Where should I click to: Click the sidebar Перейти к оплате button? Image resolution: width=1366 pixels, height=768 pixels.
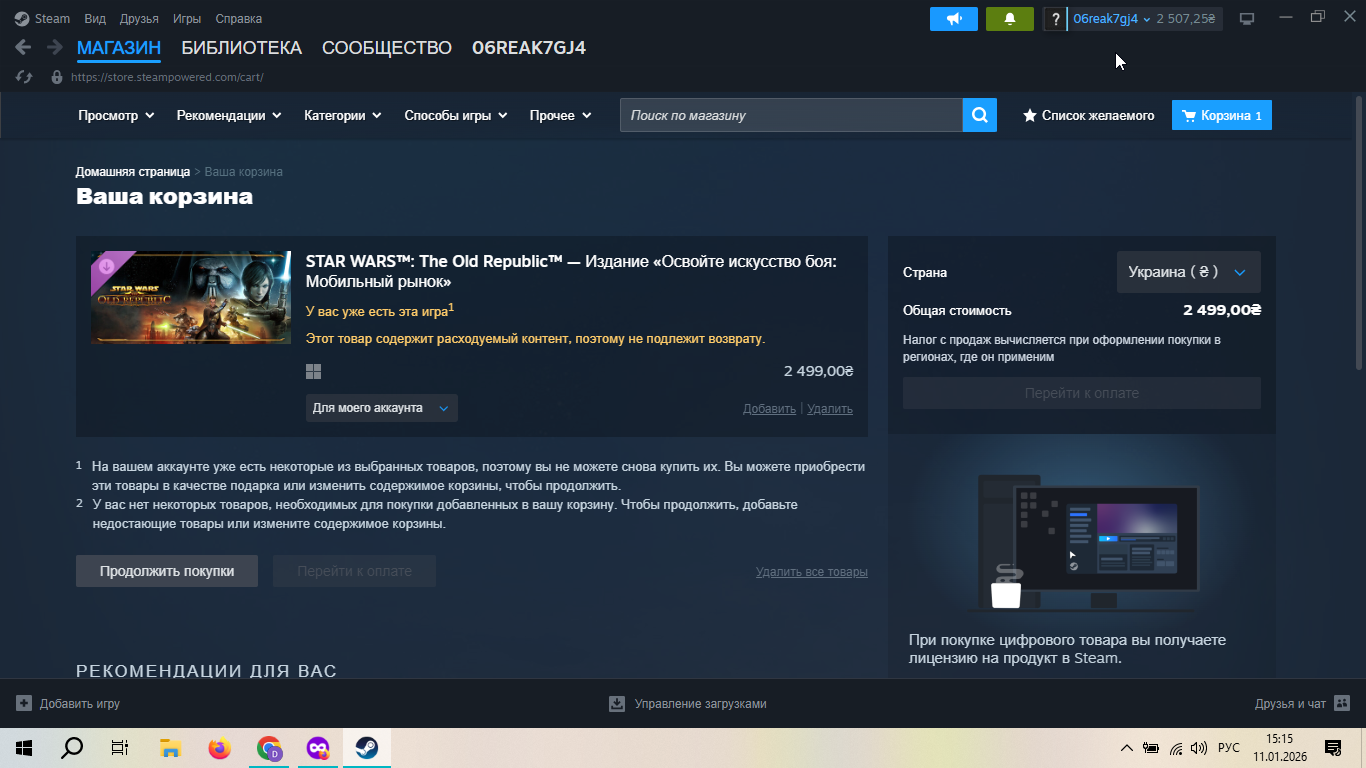1082,393
